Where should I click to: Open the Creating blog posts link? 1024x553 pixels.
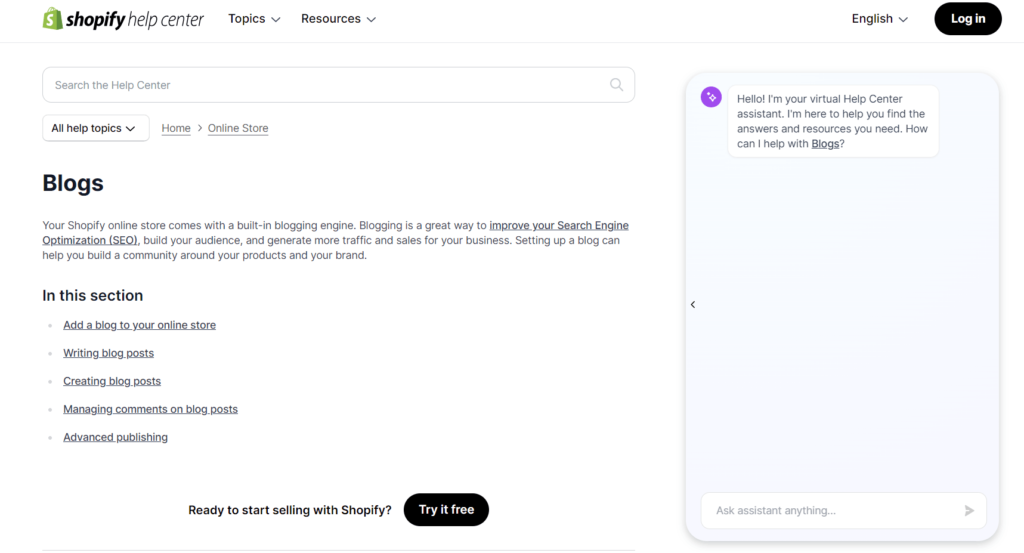(112, 381)
